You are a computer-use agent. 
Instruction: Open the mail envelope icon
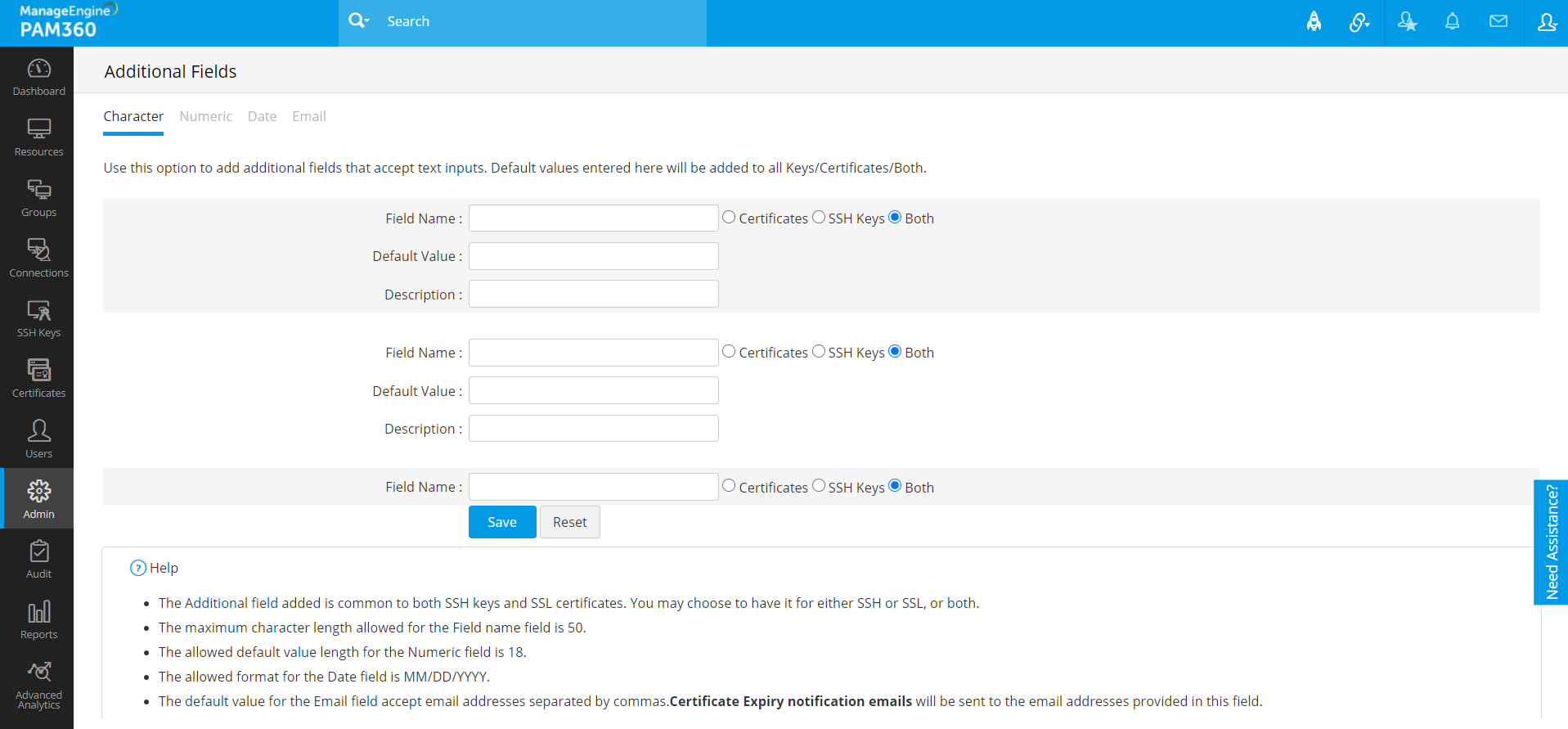point(1498,22)
